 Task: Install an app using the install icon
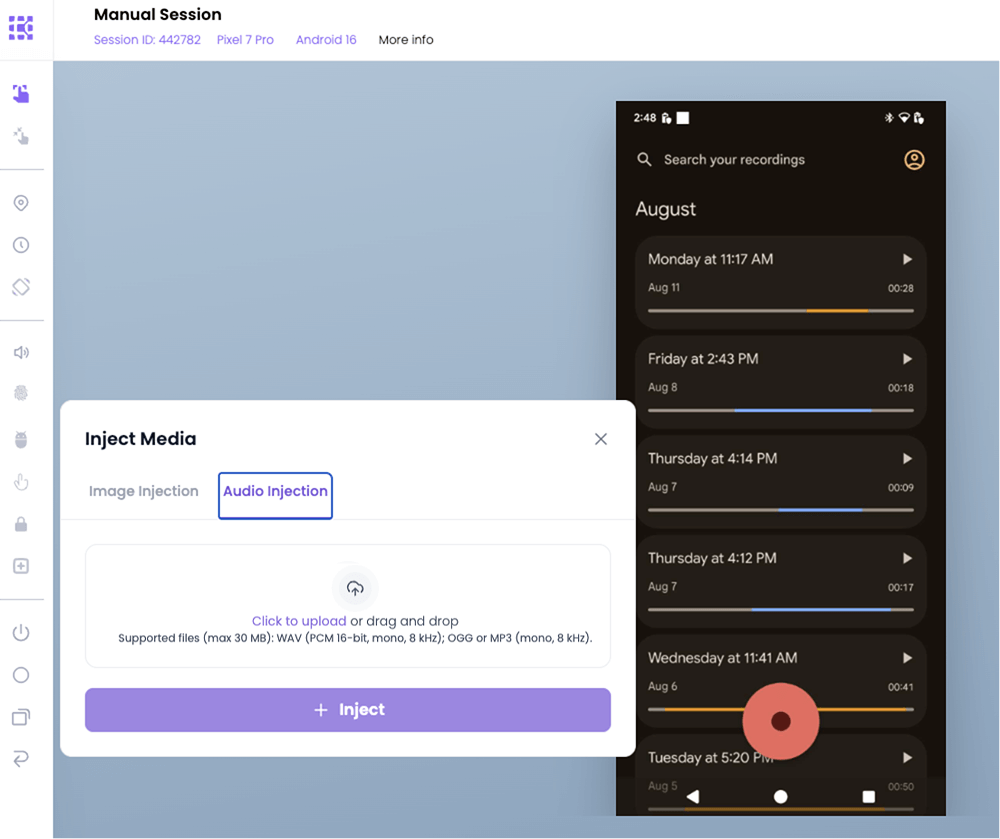(x=22, y=566)
